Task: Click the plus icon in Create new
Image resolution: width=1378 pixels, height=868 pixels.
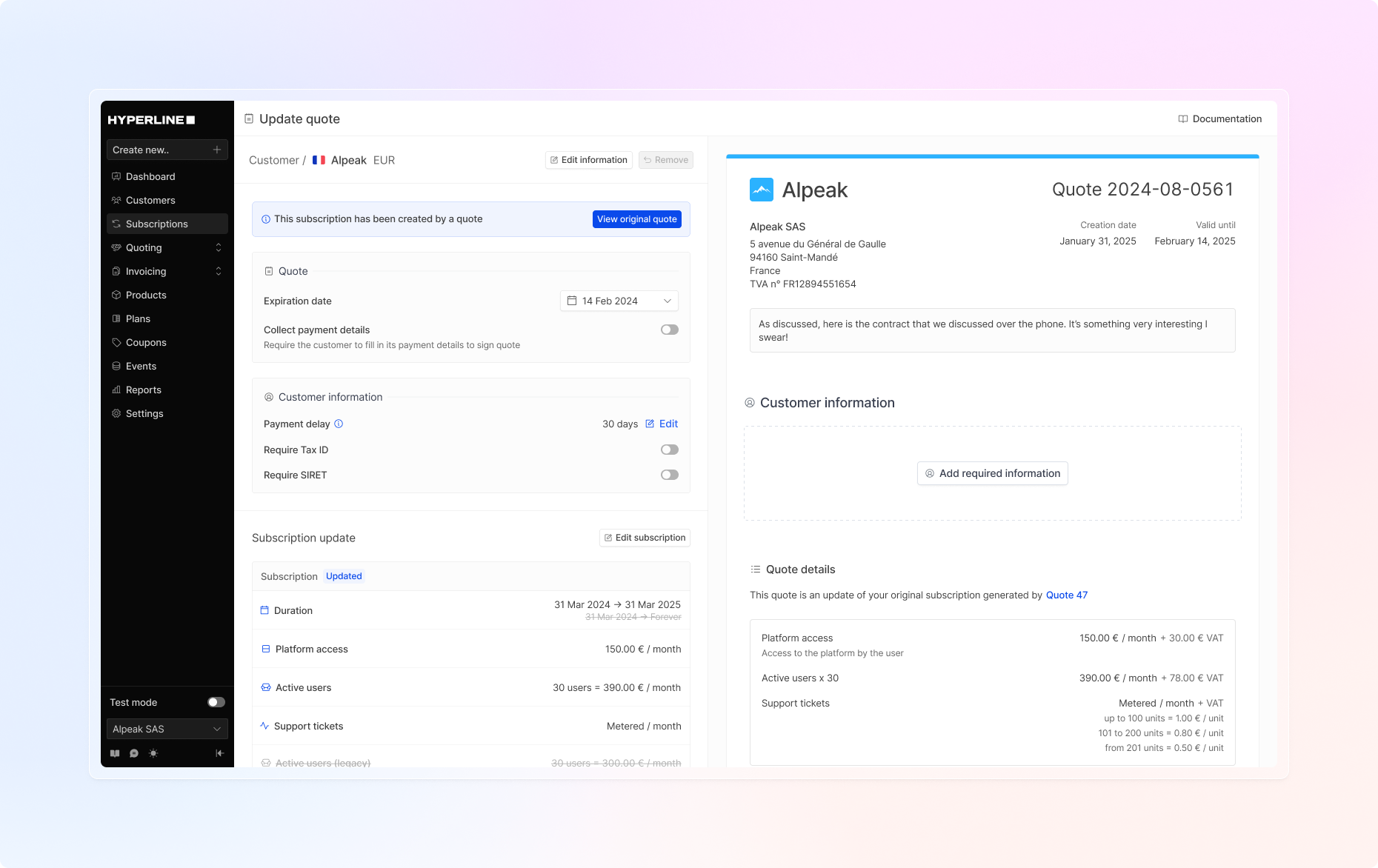Action: tap(217, 150)
